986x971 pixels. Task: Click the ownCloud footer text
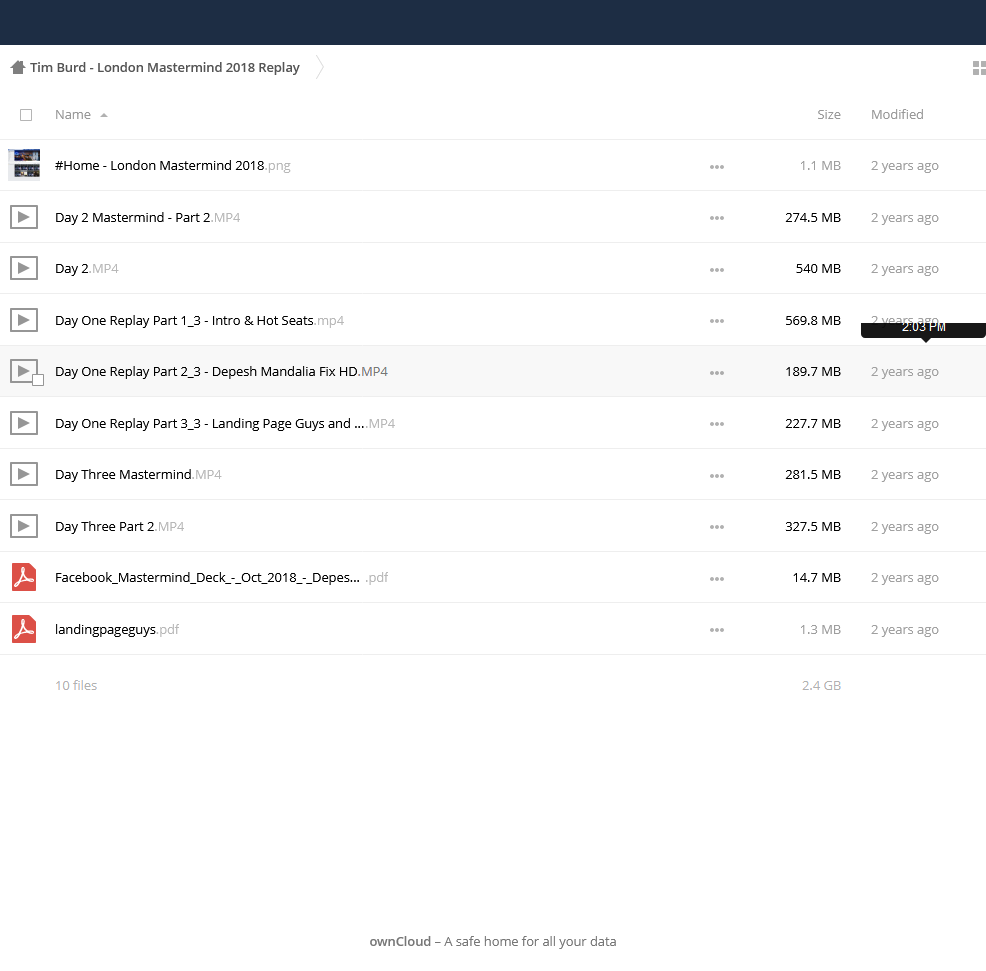[492, 941]
